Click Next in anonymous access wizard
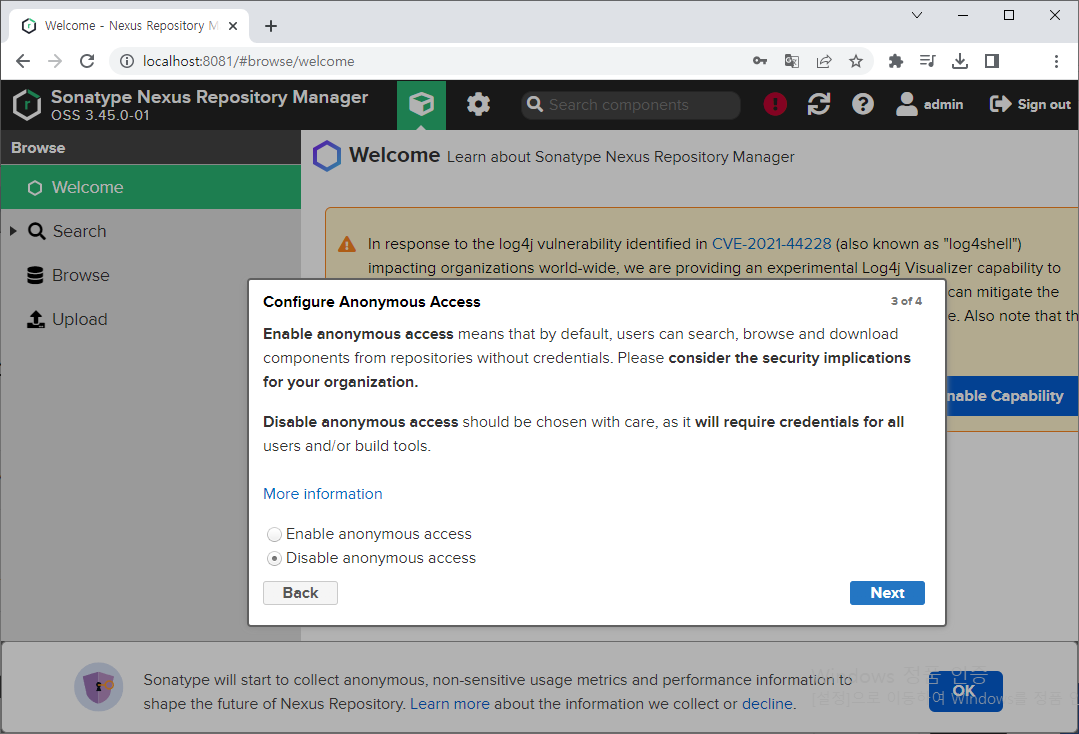This screenshot has width=1079, height=734. point(887,593)
